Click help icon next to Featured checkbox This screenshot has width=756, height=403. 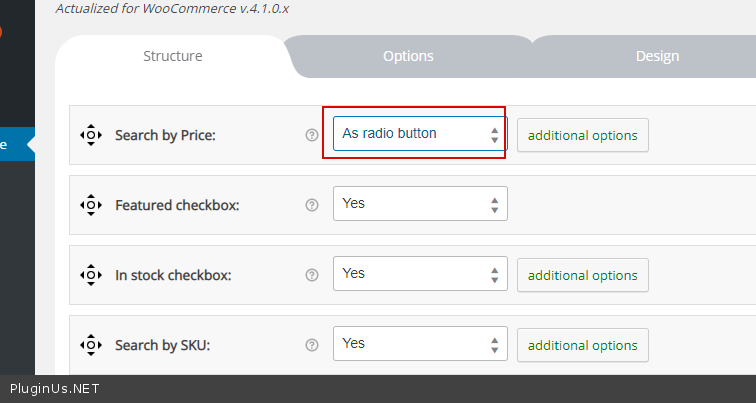[x=312, y=205]
